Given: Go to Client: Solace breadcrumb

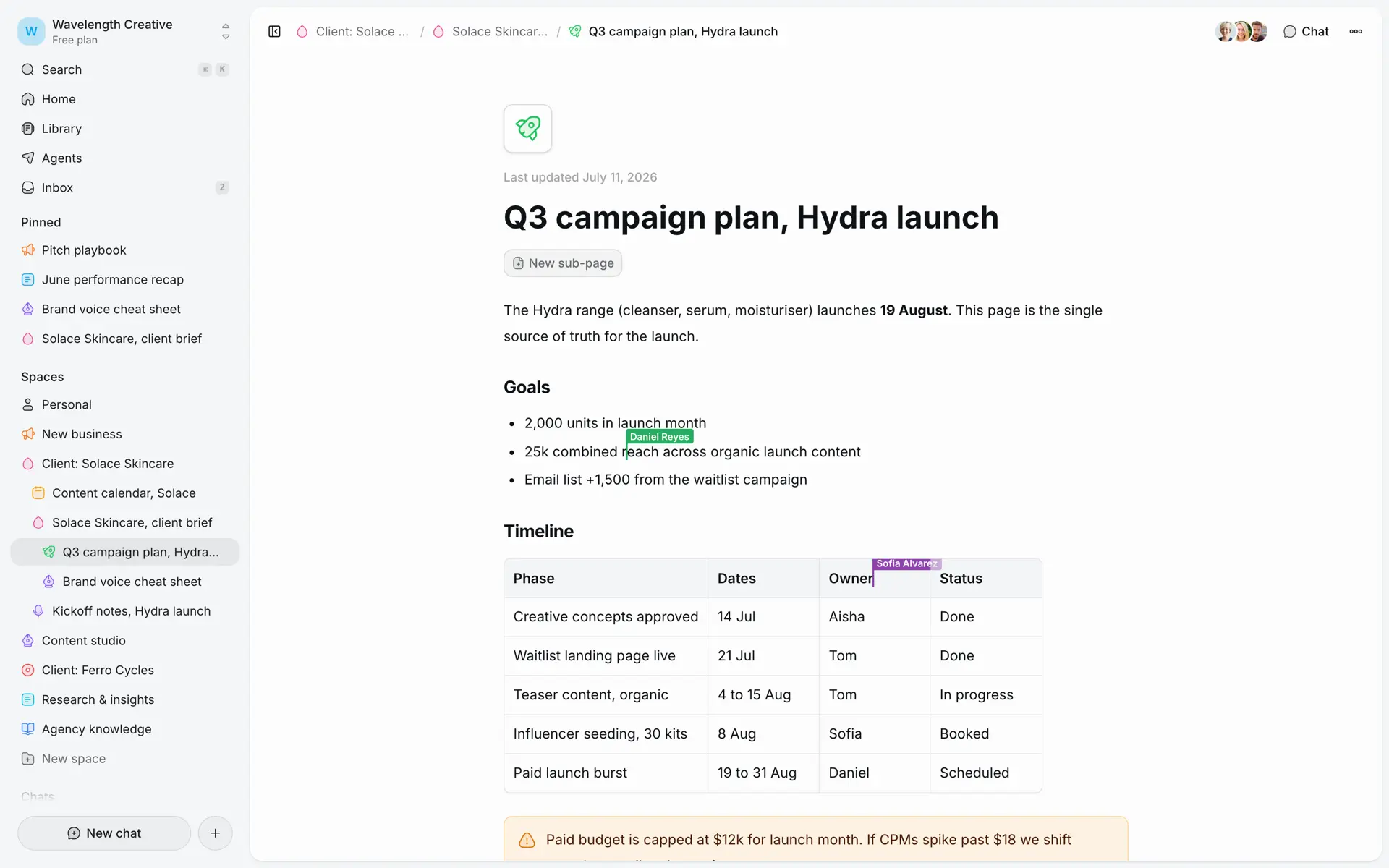Looking at the screenshot, I should 353,32.
